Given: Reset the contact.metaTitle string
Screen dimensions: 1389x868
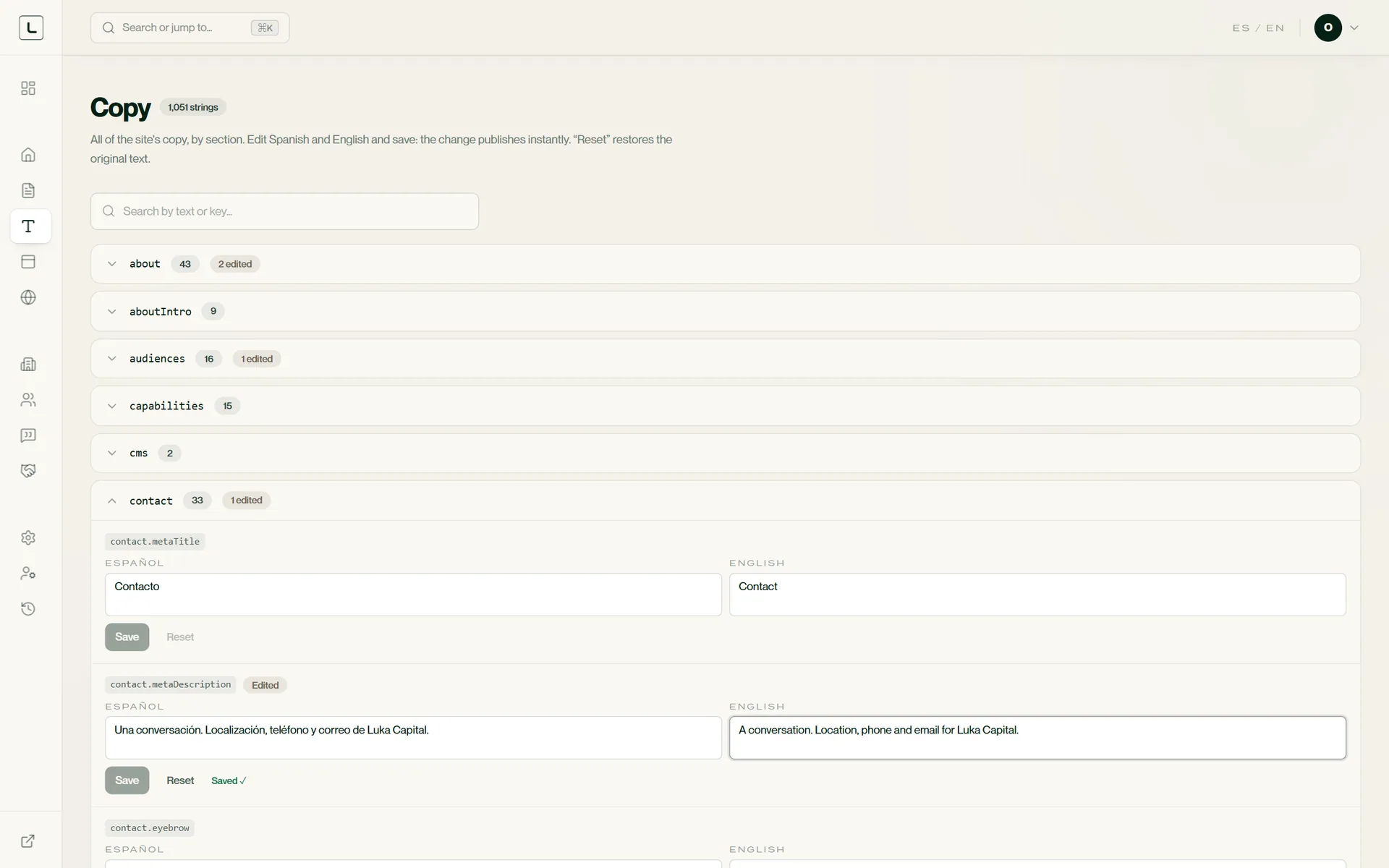Looking at the screenshot, I should click(x=180, y=637).
